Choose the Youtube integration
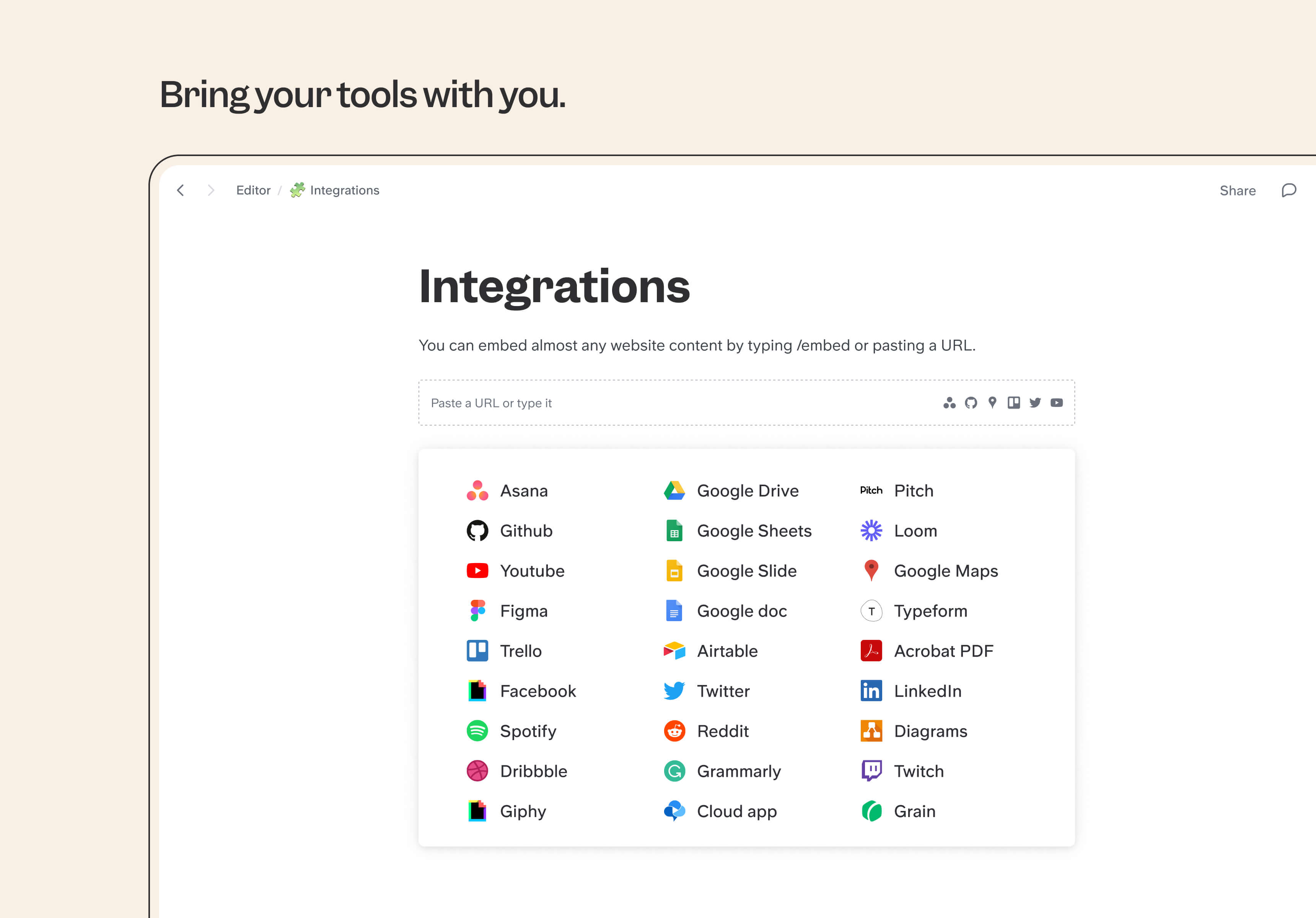This screenshot has width=1316, height=918. (x=532, y=571)
